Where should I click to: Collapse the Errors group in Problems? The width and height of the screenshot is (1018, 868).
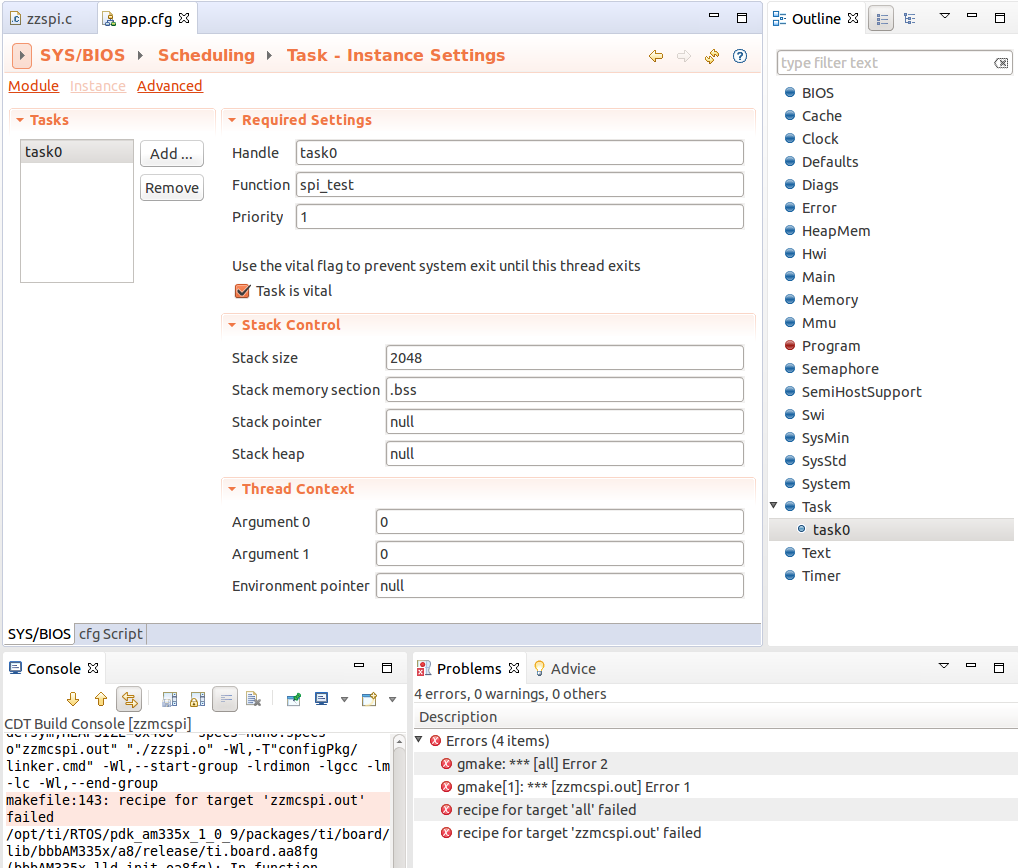point(419,739)
